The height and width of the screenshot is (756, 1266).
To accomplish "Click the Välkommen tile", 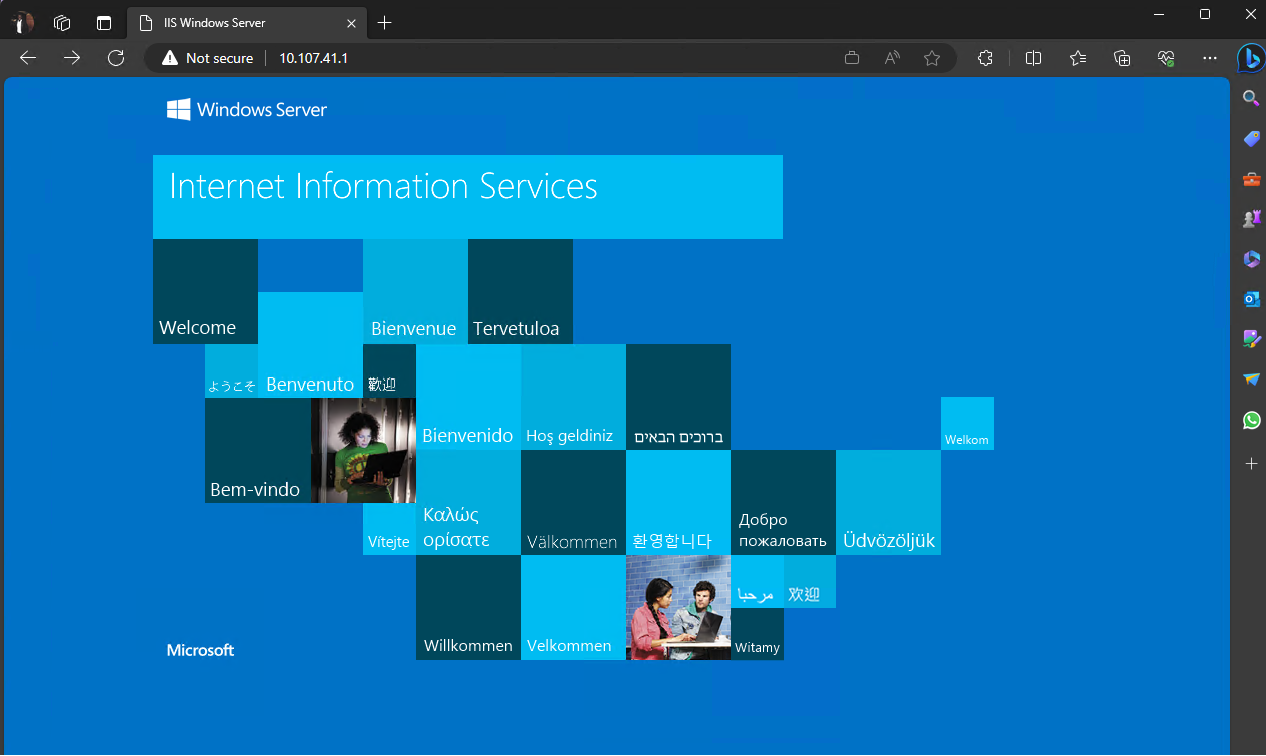I will pos(573,502).
